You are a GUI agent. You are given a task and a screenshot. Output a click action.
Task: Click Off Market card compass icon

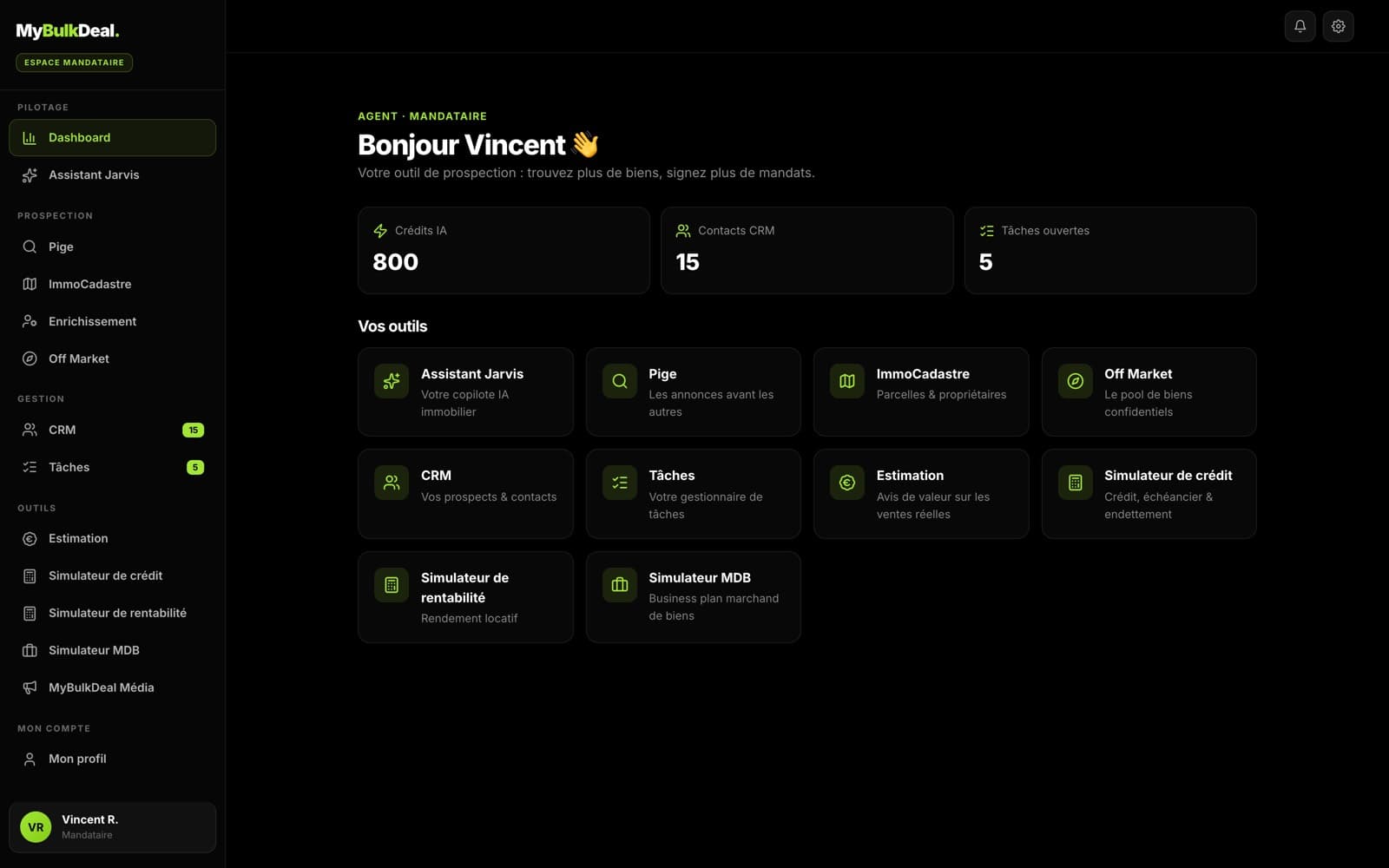[x=1075, y=381]
